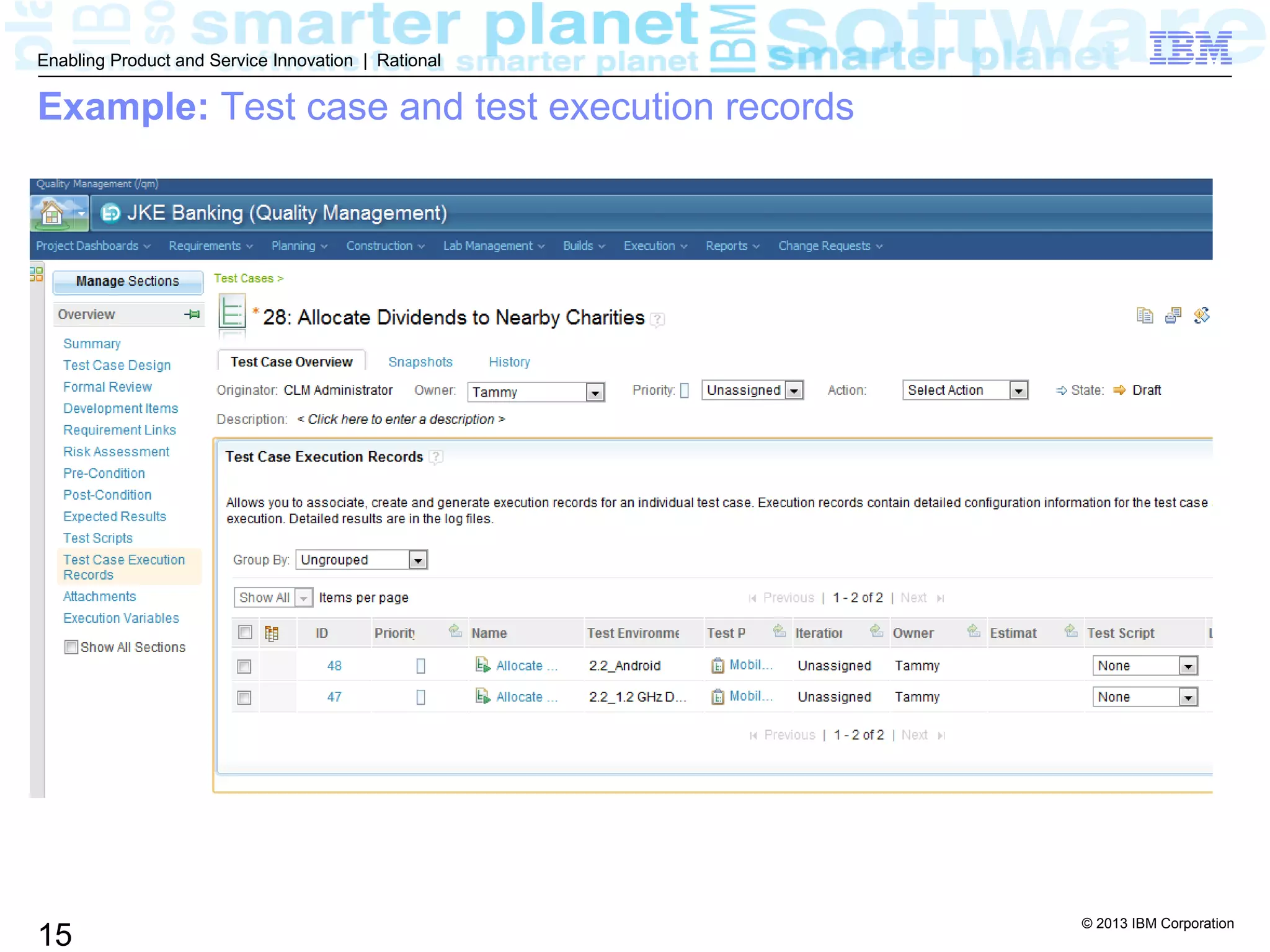This screenshot has height=952, width=1270.
Task: Enable Show All Sections checkbox
Action: [x=71, y=647]
